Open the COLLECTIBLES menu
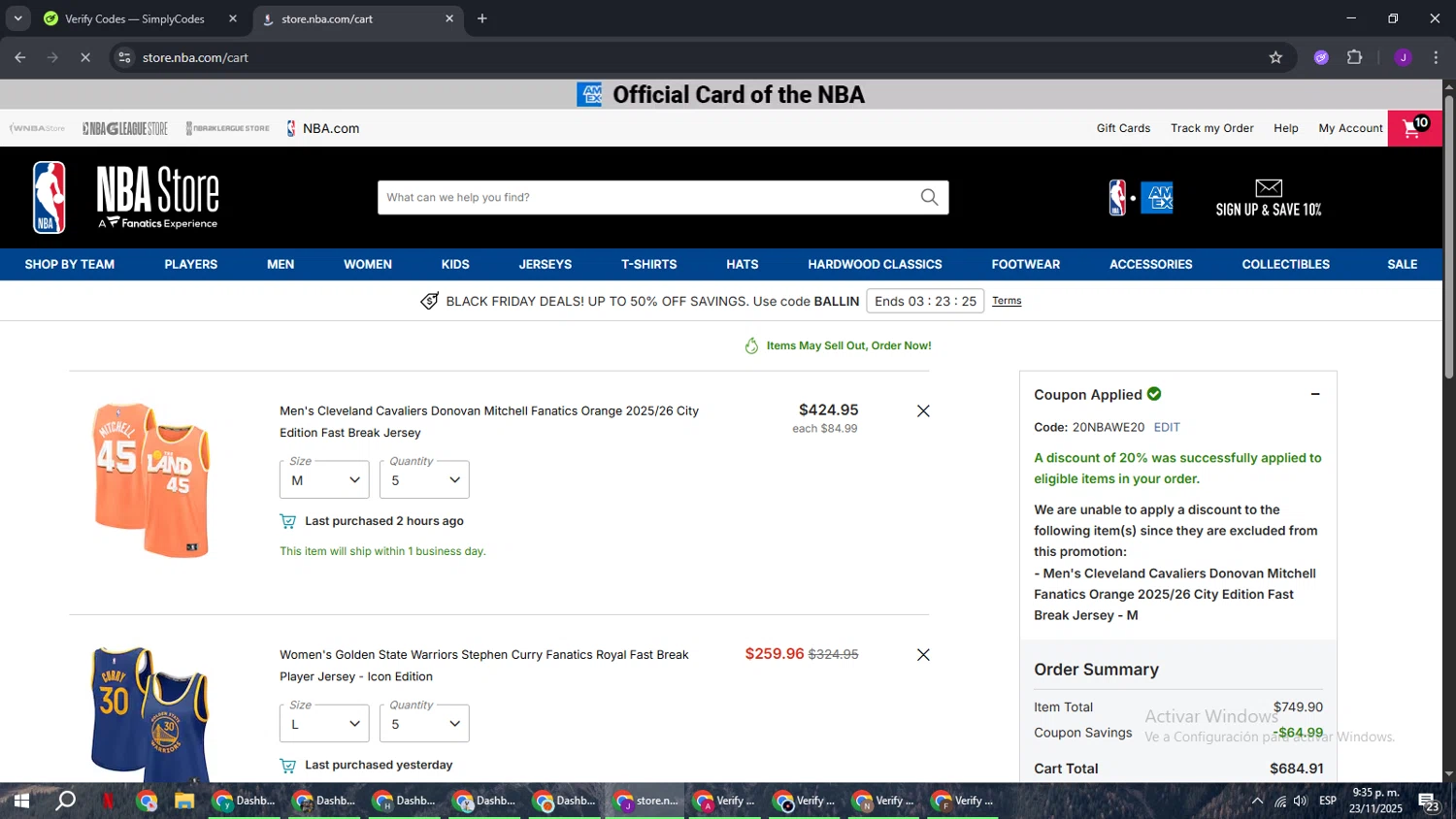1456x819 pixels. 1286,264
